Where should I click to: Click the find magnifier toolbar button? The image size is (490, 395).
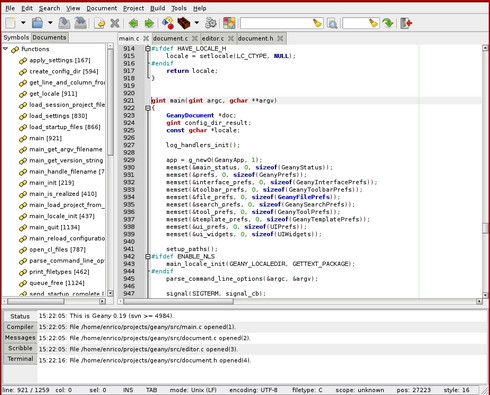(x=332, y=23)
